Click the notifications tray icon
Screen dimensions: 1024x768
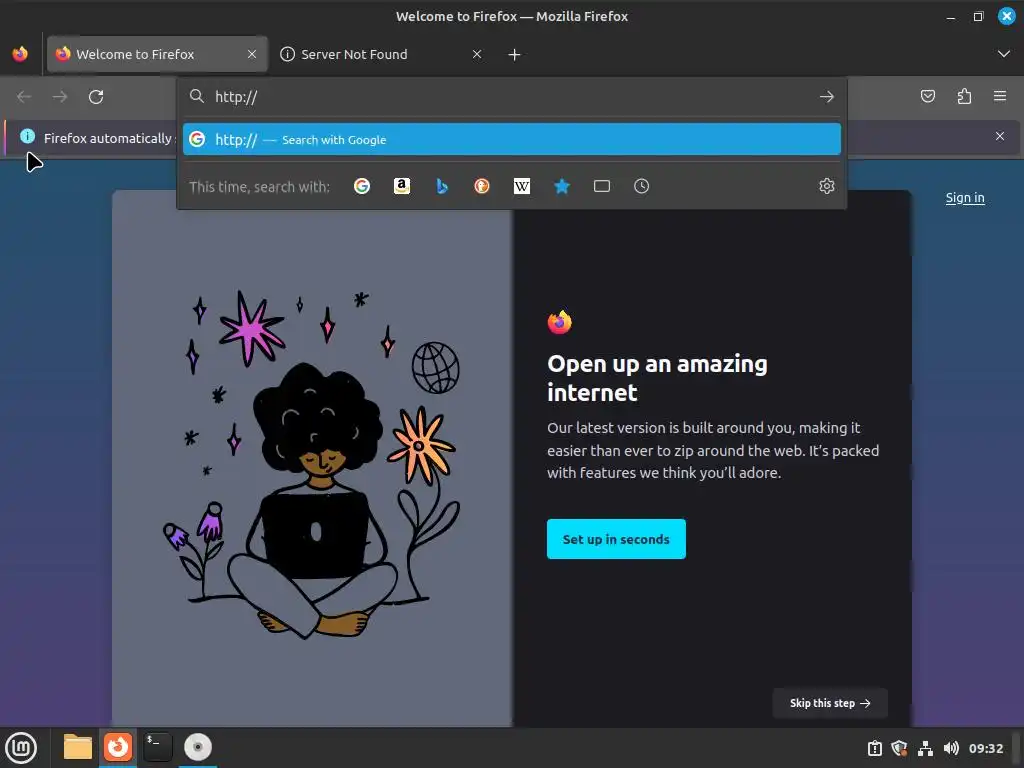pyautogui.click(x=874, y=748)
